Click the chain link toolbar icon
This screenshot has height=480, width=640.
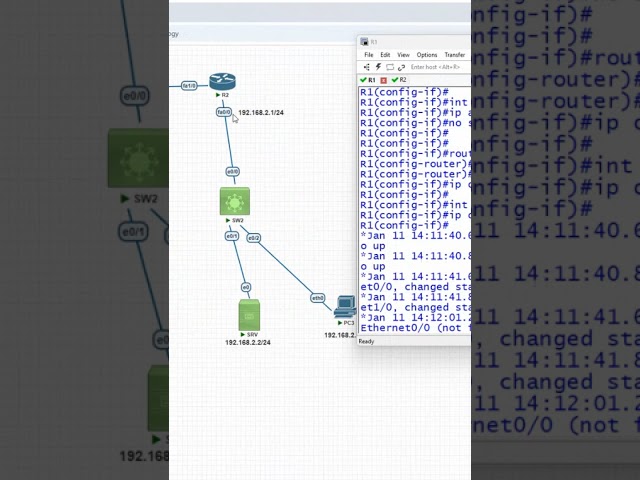pyautogui.click(x=401, y=67)
